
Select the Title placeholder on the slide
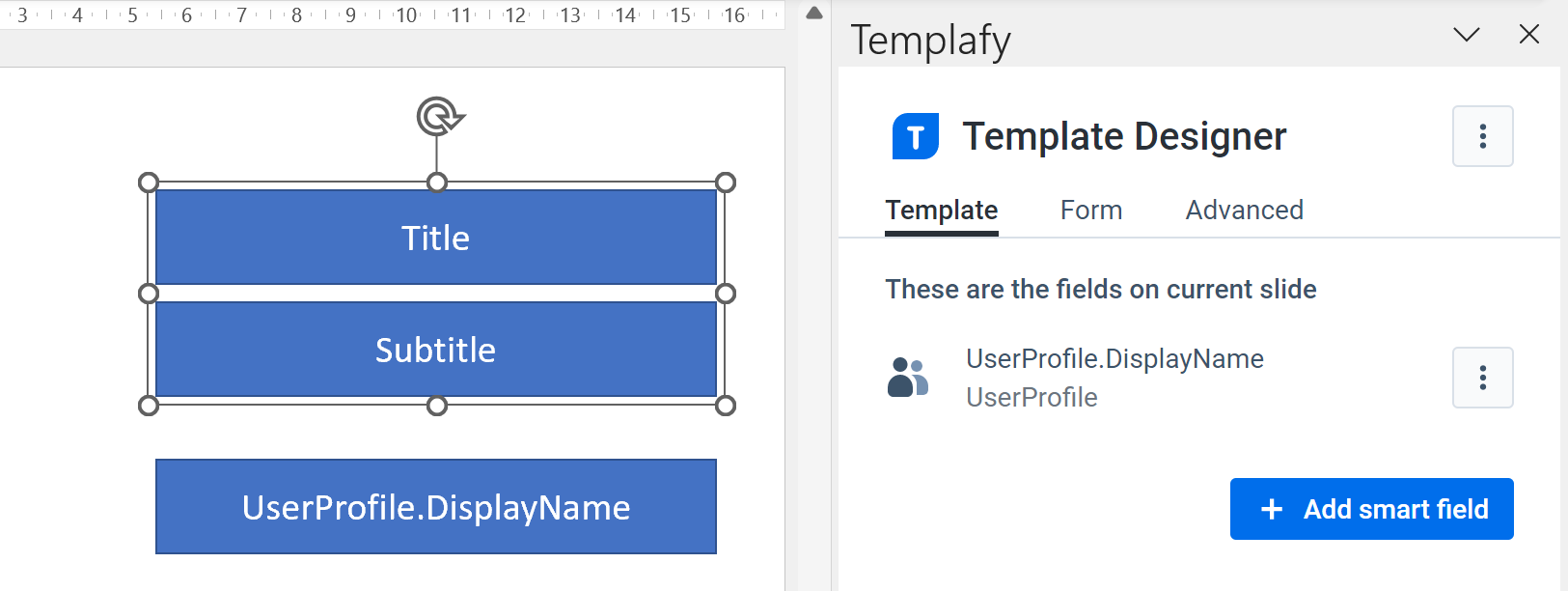coord(435,238)
